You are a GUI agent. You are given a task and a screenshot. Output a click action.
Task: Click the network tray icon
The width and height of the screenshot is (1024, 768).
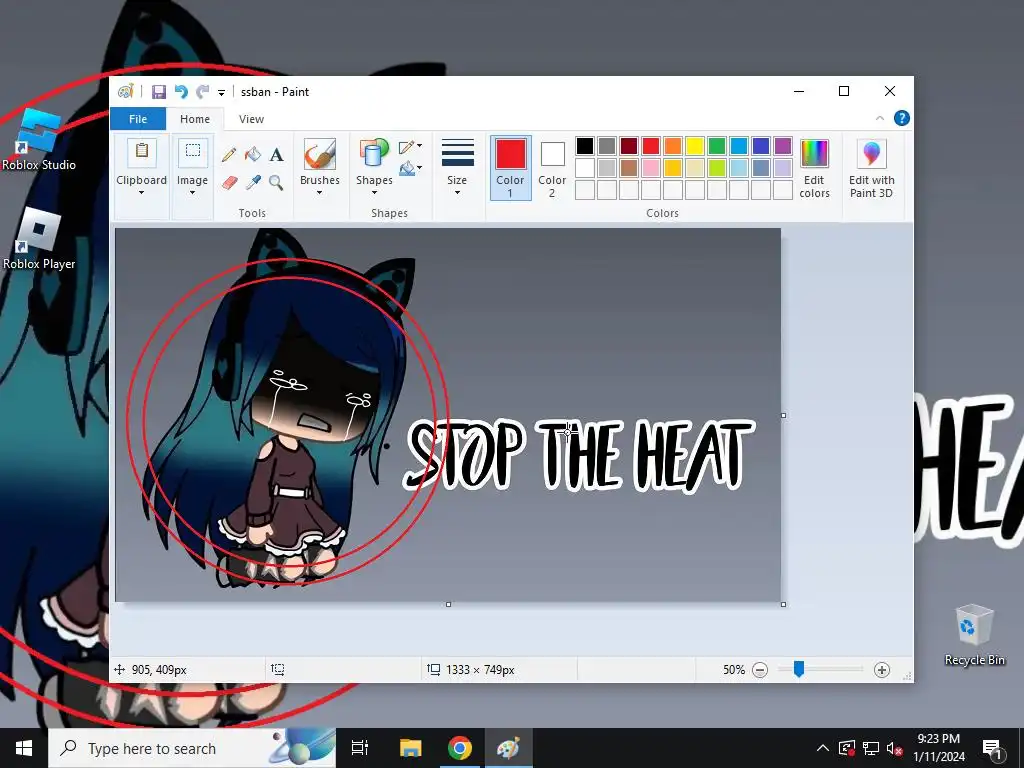point(871,748)
